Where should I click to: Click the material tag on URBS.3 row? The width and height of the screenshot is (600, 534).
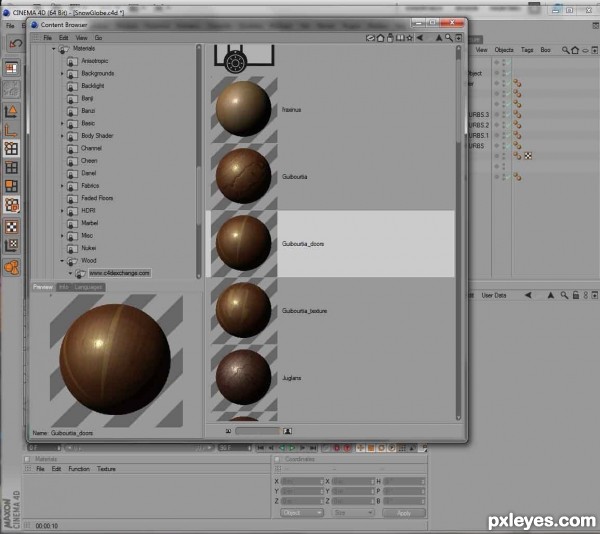[517, 114]
